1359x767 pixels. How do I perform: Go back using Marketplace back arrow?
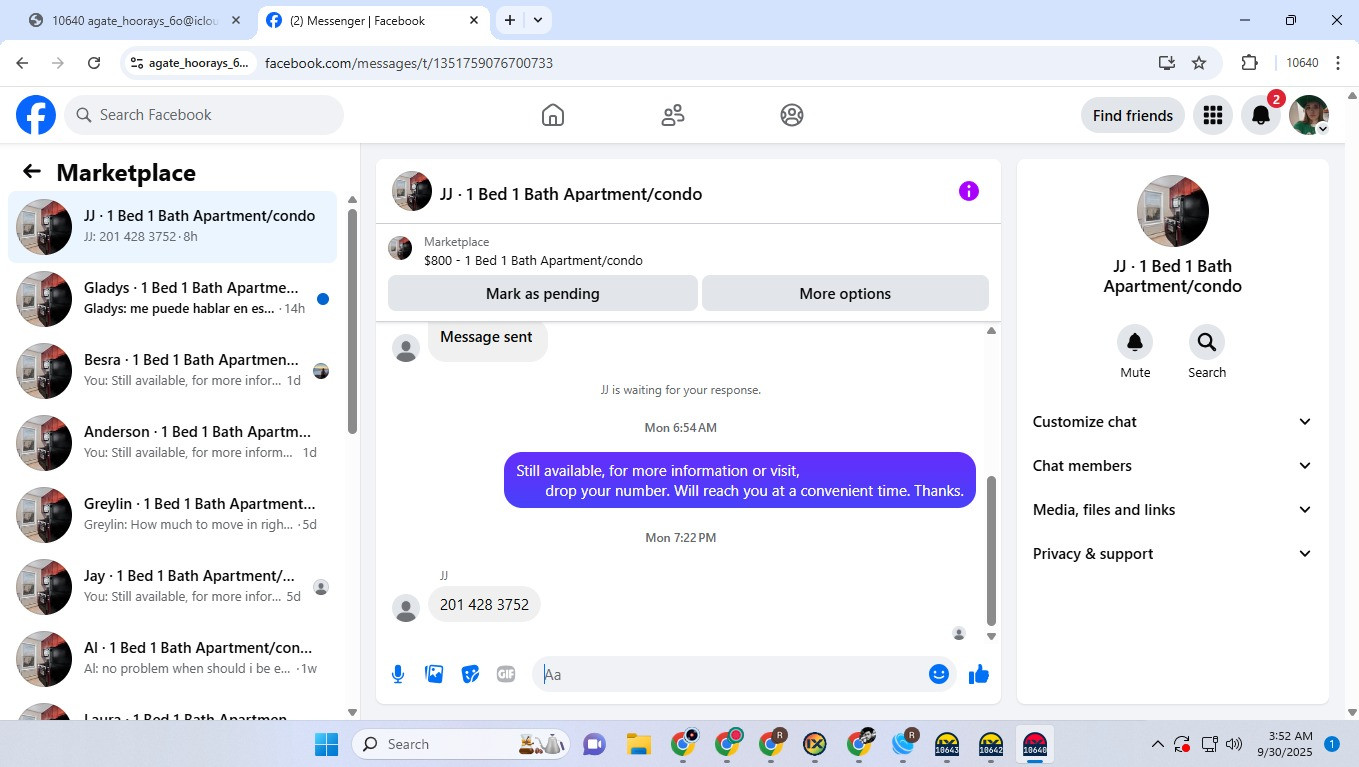click(32, 172)
